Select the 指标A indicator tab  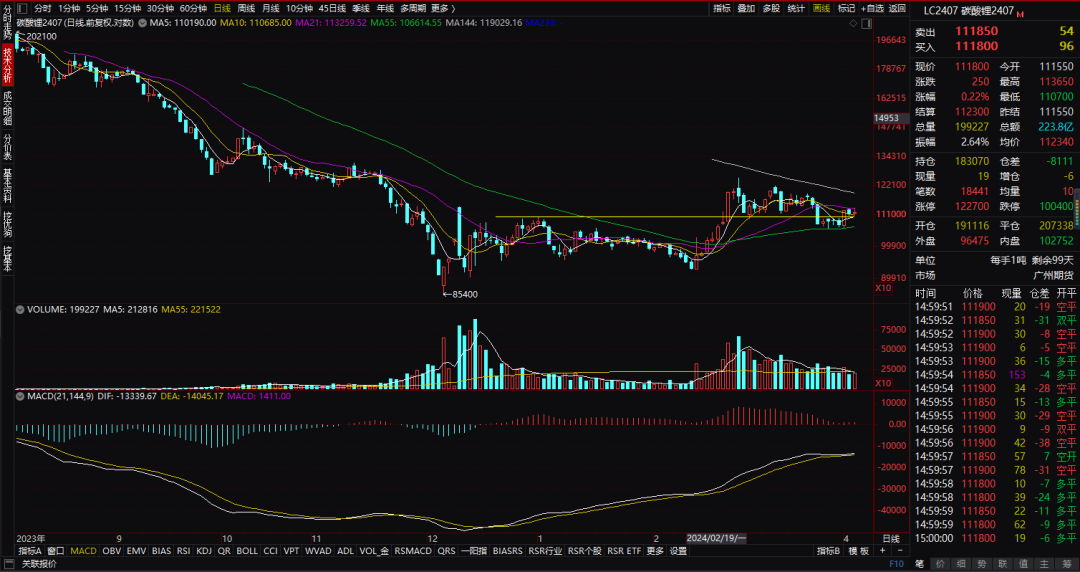tap(30, 551)
